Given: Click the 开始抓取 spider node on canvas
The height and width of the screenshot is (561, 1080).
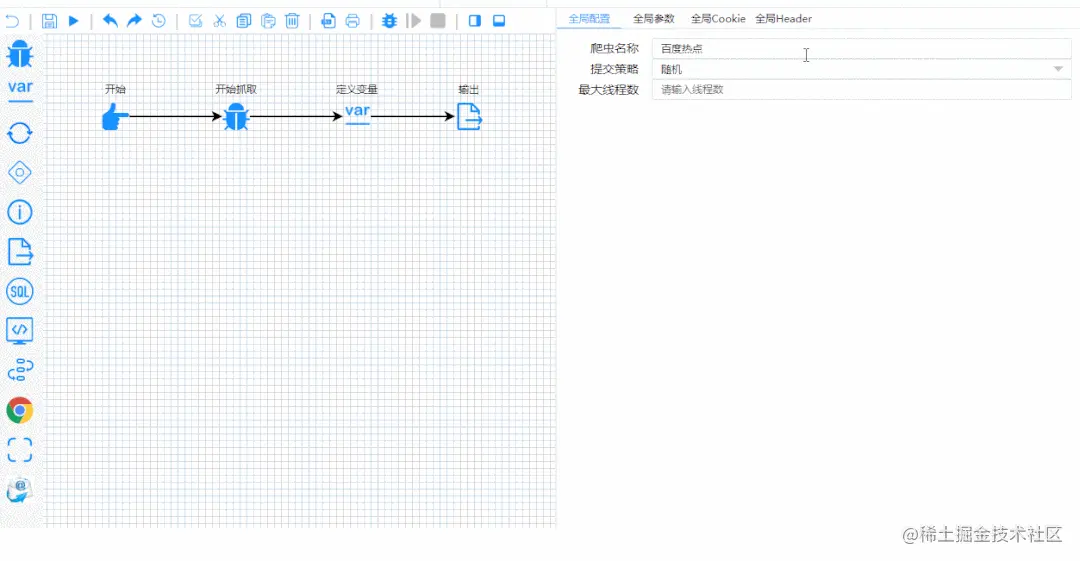Looking at the screenshot, I should tap(236, 116).
